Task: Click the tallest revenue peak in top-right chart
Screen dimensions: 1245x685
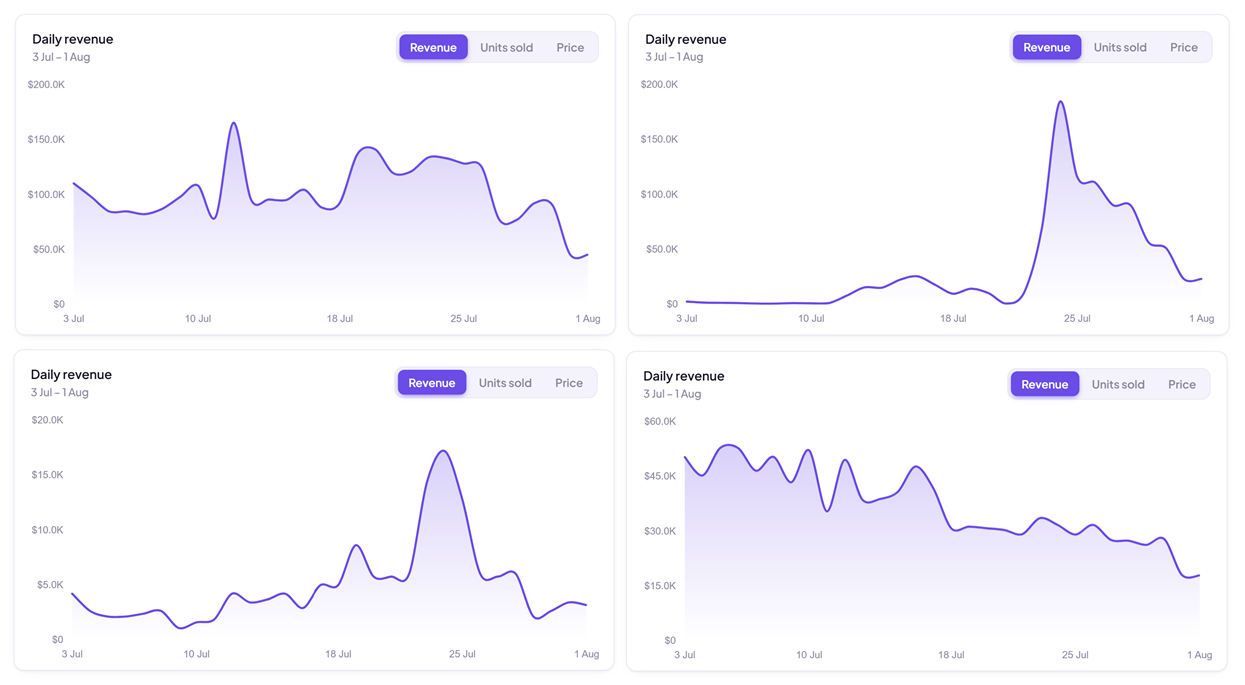Action: [x=1060, y=102]
